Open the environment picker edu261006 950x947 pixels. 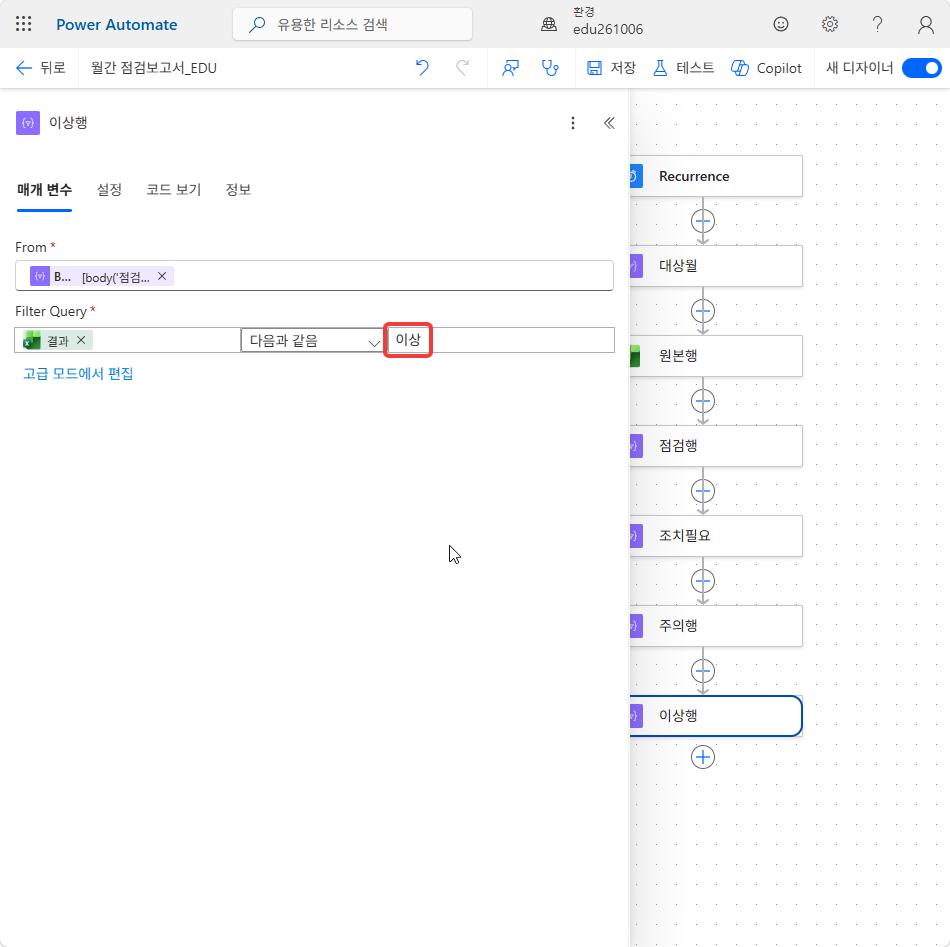591,22
